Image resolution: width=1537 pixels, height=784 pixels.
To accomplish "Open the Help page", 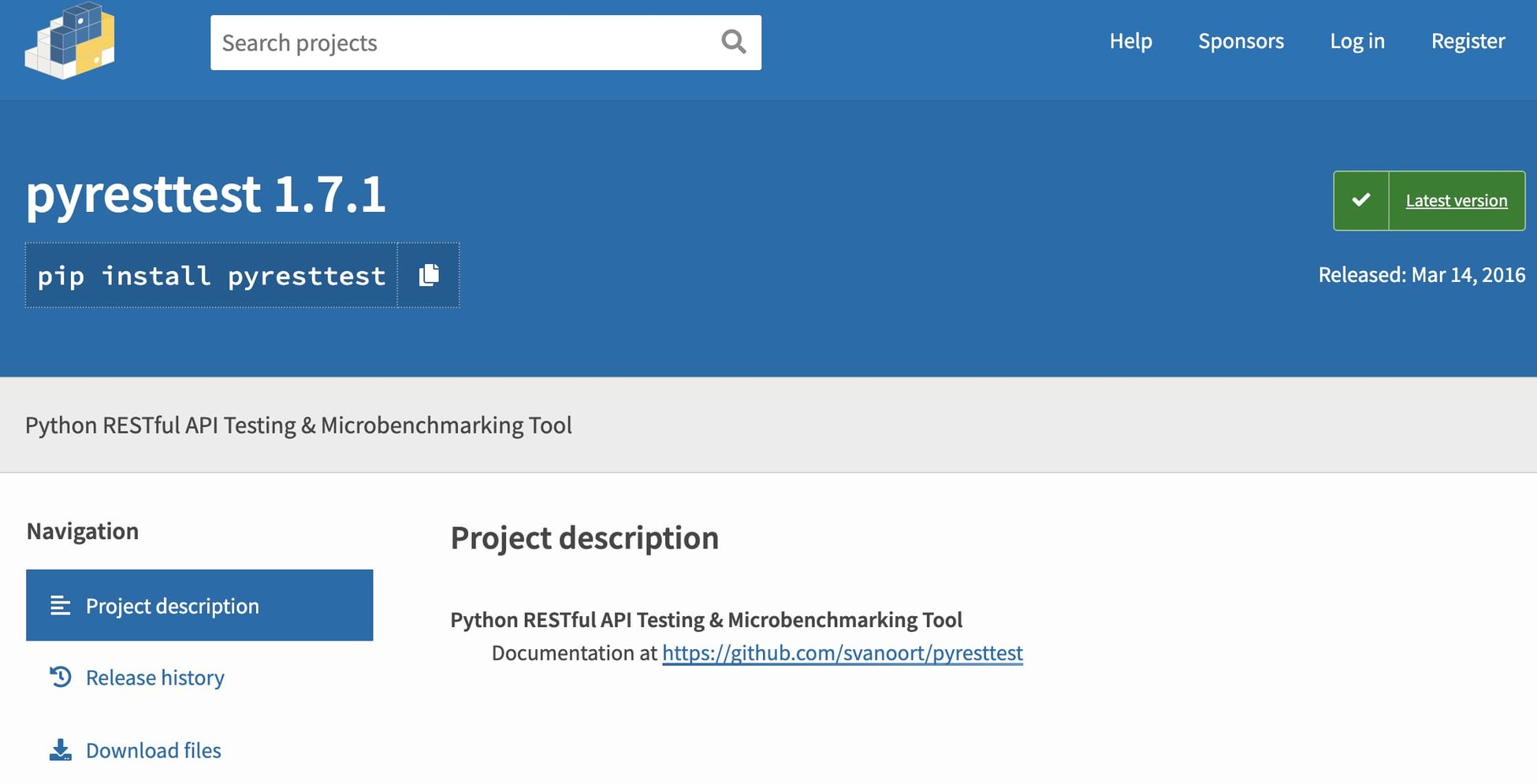I will 1131,41.
